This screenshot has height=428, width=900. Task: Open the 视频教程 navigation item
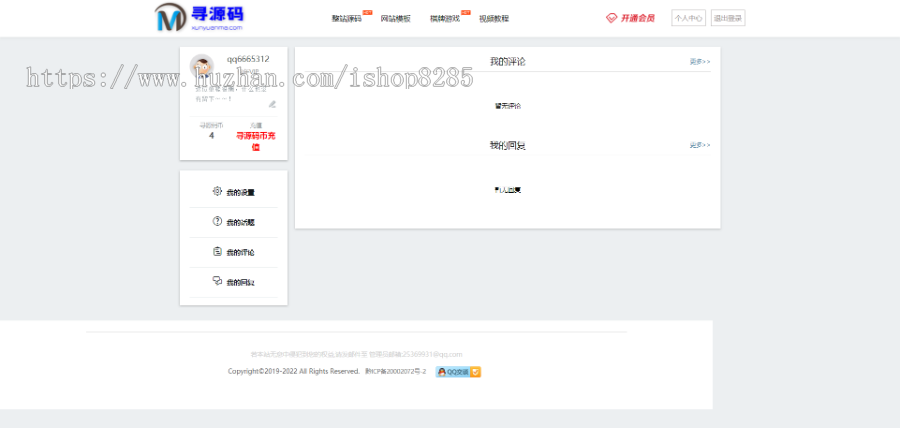493,19
